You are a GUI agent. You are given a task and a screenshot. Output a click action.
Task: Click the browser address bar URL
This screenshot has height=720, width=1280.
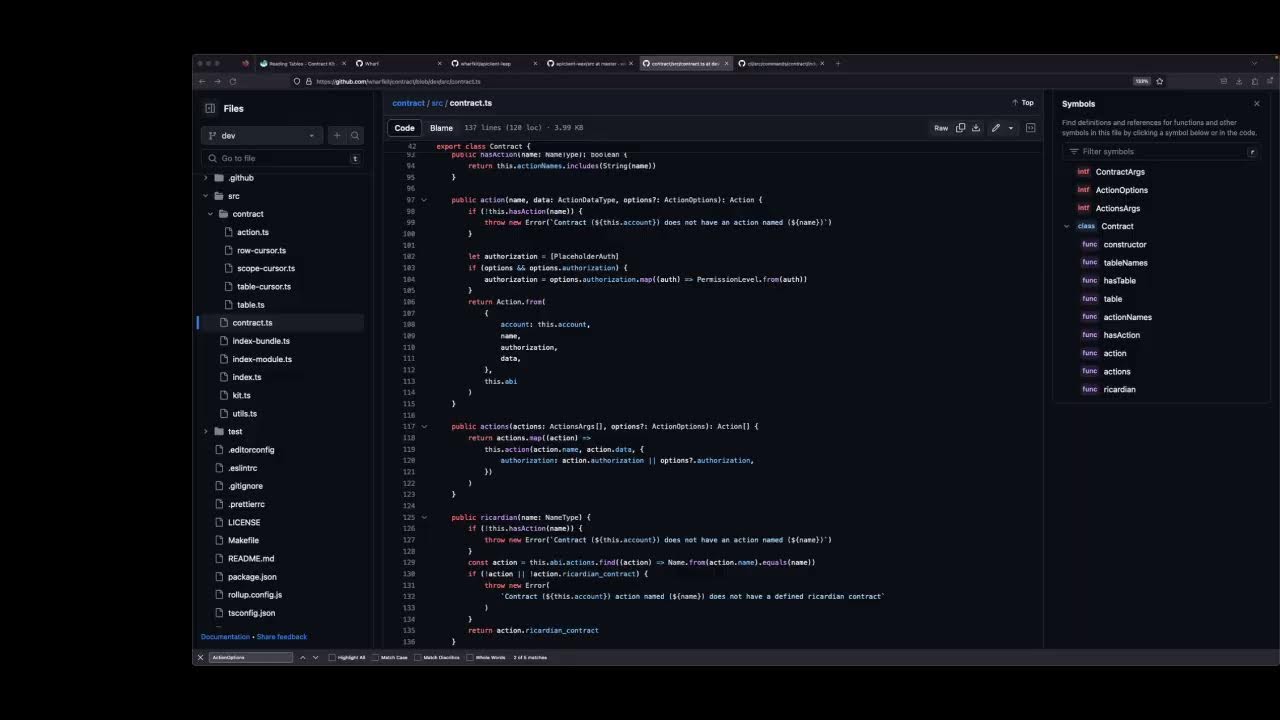398,81
